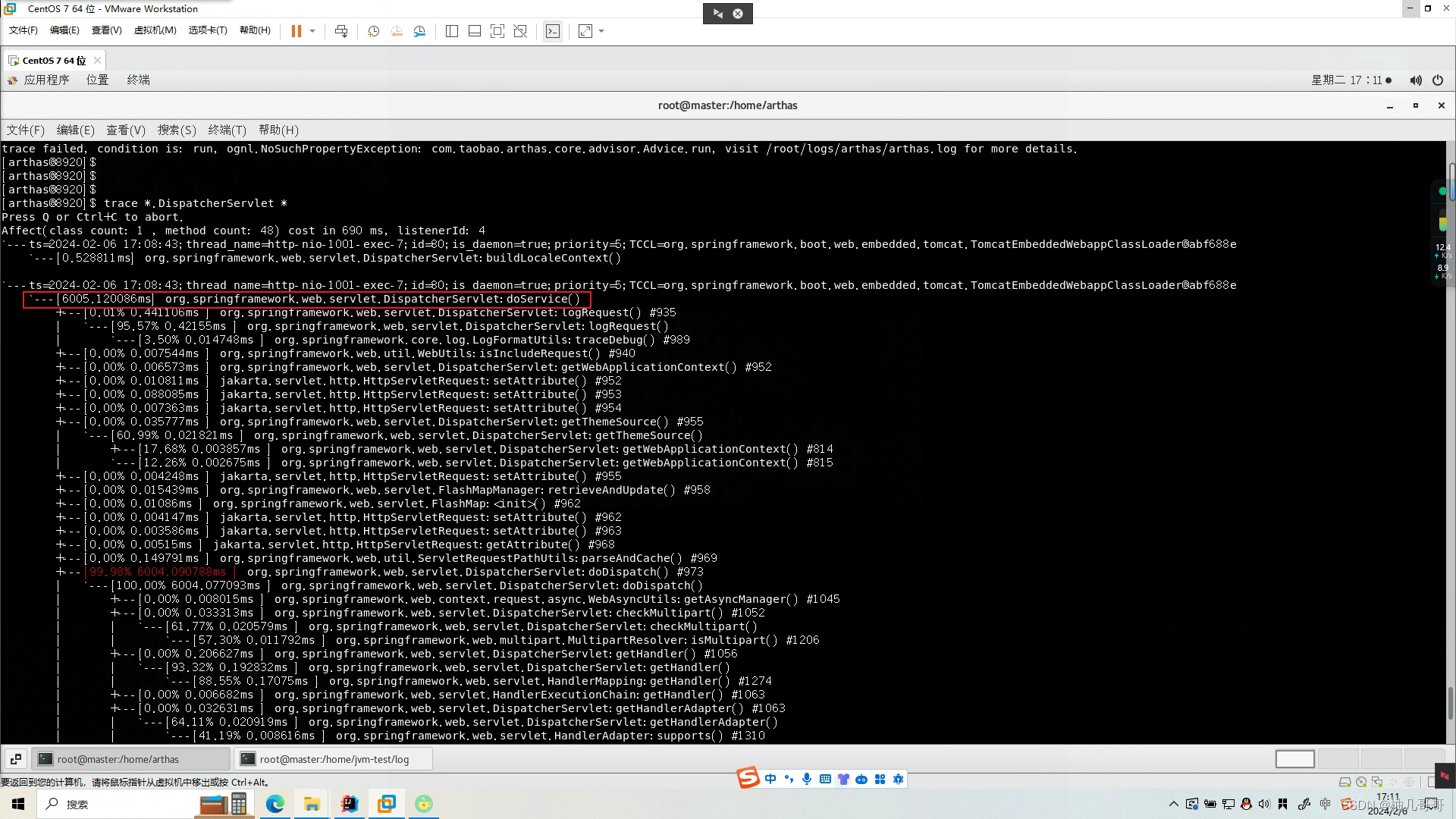Open terminal 编辑(E) menu
Viewport: 1456px width, 819px height.
[x=76, y=130]
